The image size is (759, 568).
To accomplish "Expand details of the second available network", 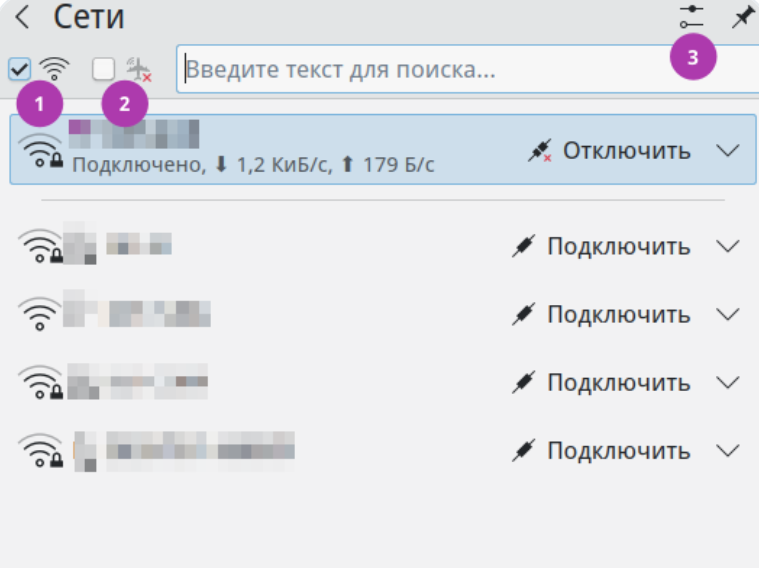I will [728, 315].
